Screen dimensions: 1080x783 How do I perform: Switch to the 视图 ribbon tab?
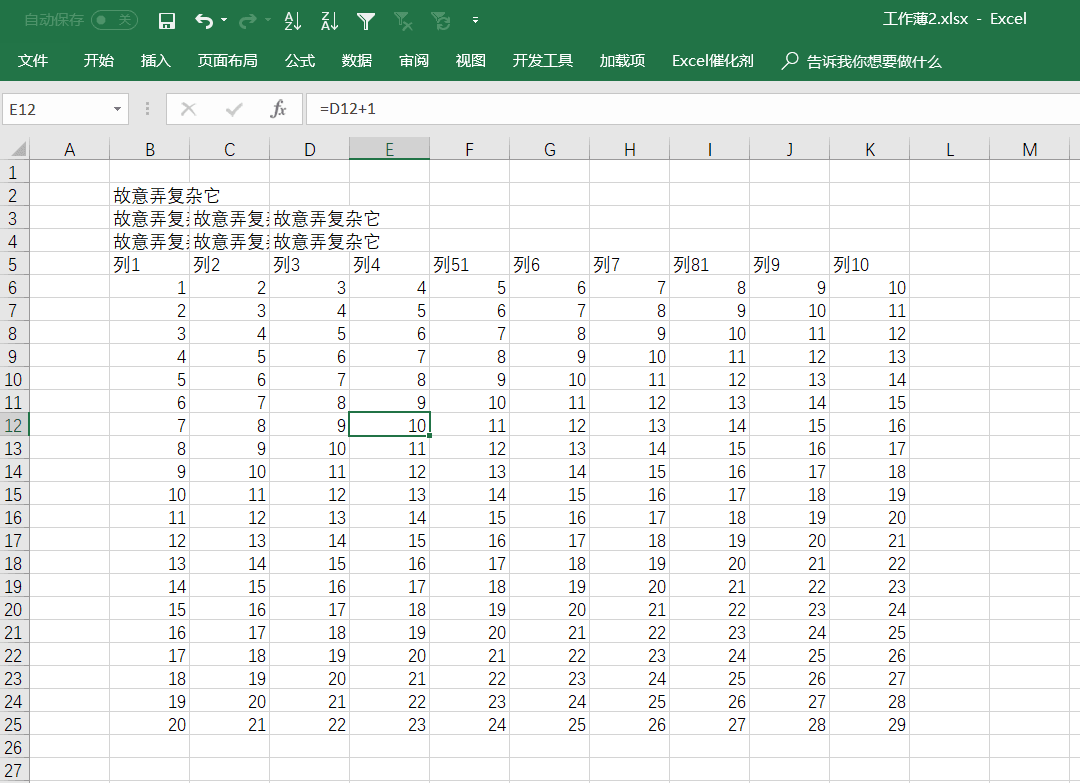pos(471,61)
